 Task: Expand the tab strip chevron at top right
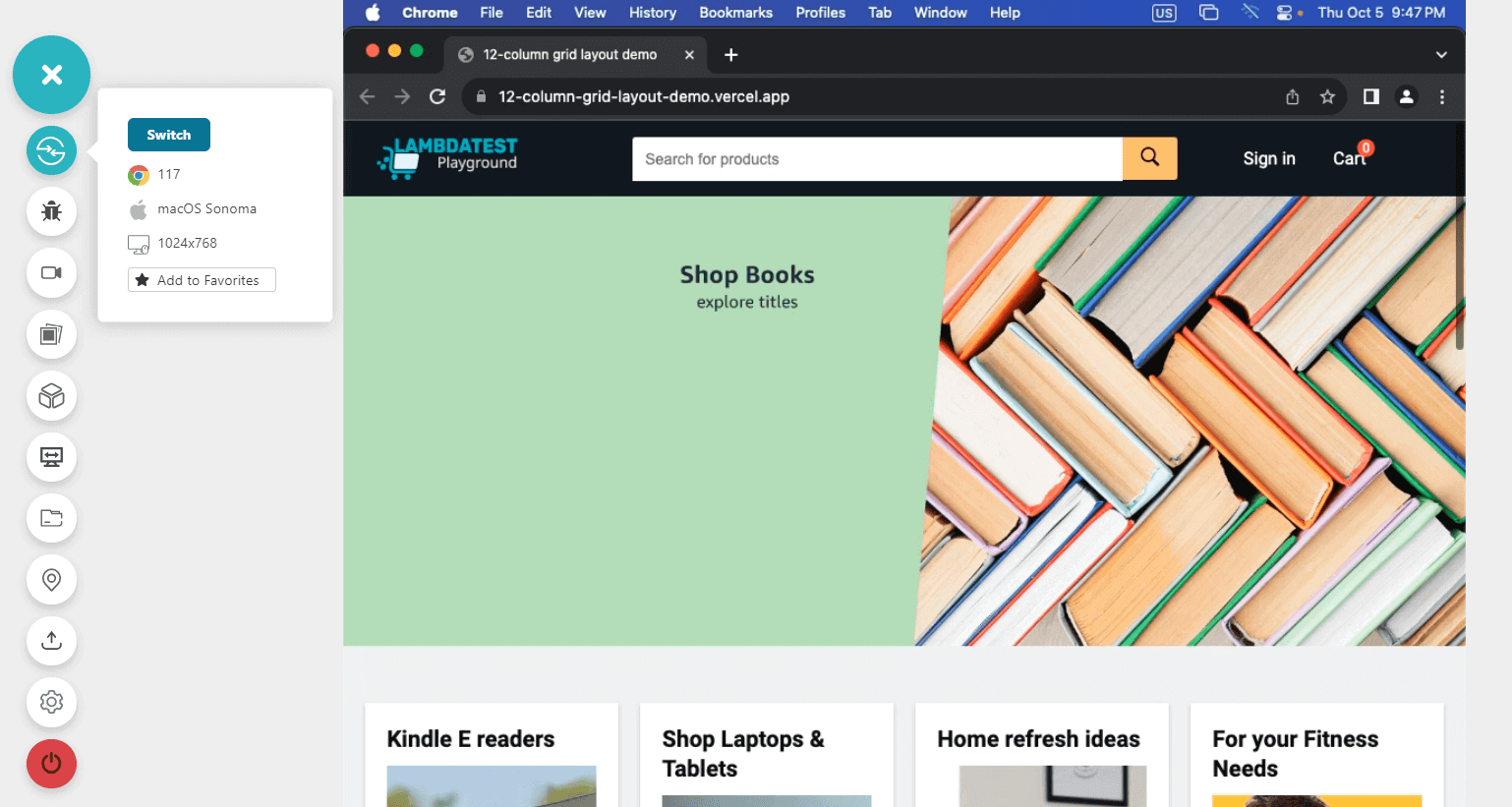click(1440, 54)
